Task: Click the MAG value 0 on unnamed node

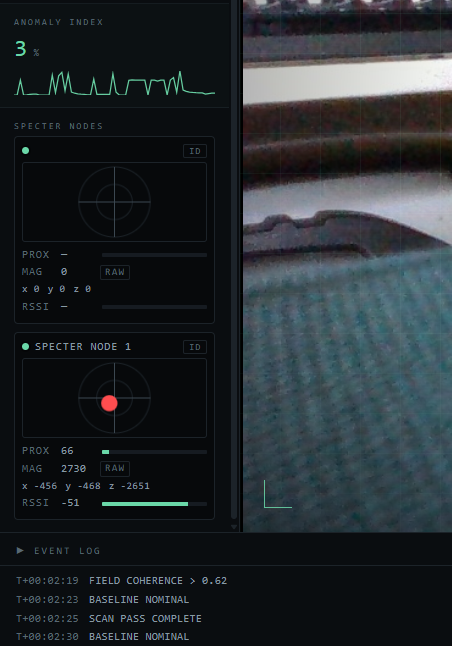Action: coord(64,272)
